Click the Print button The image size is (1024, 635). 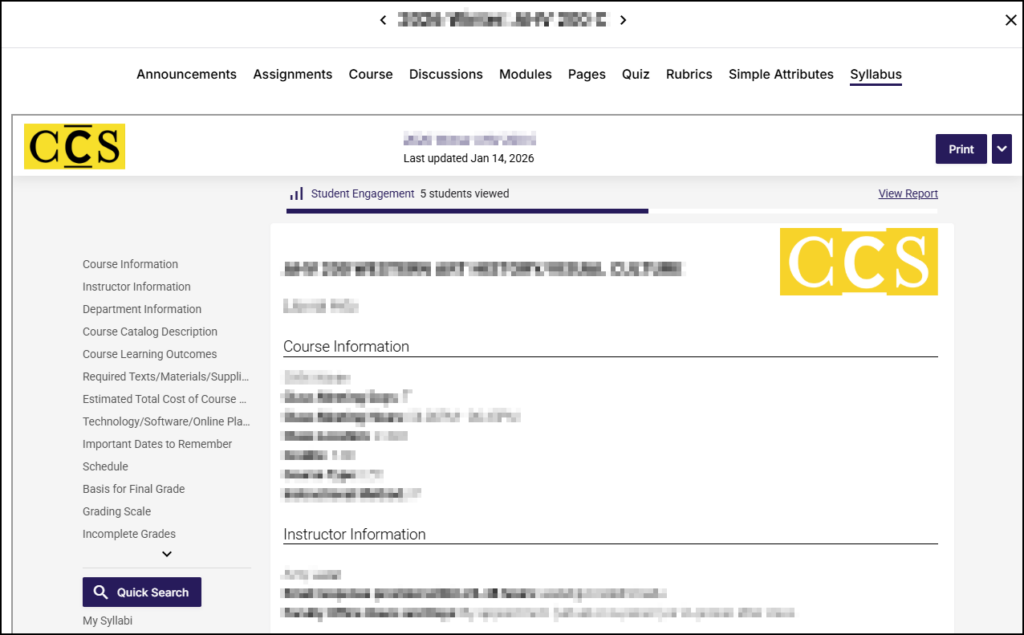click(960, 148)
